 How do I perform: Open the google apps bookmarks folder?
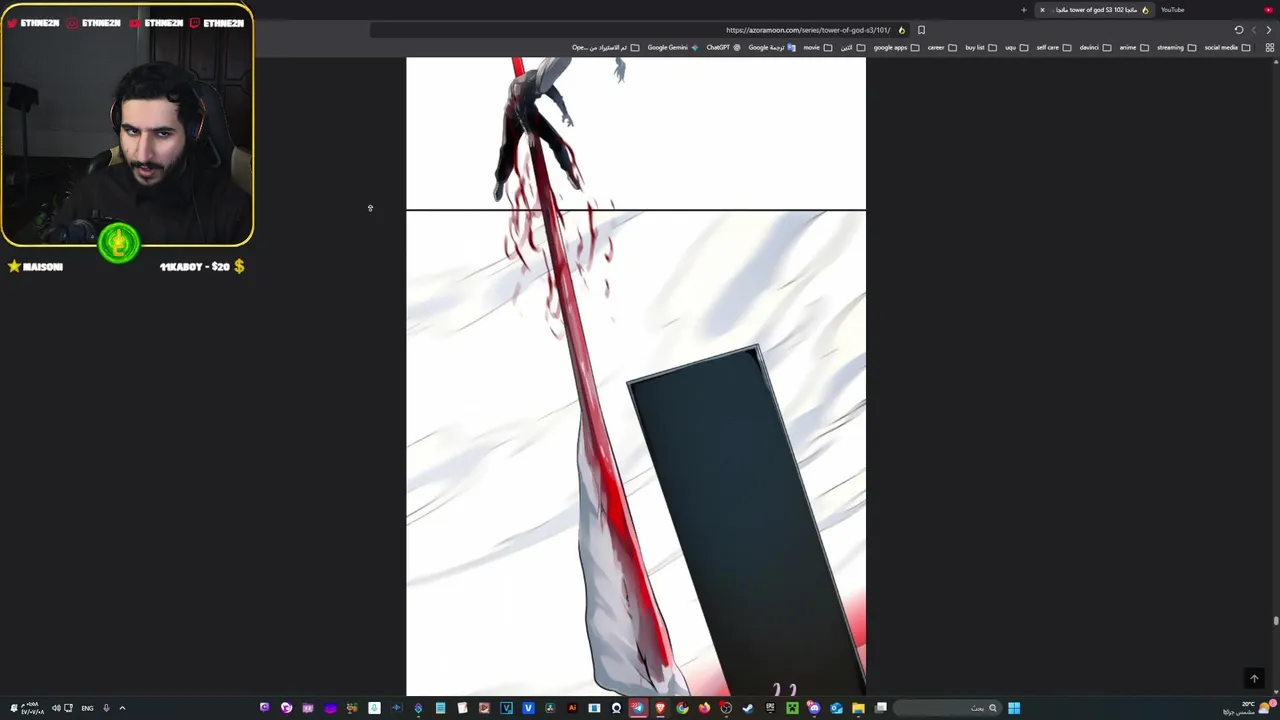point(896,47)
